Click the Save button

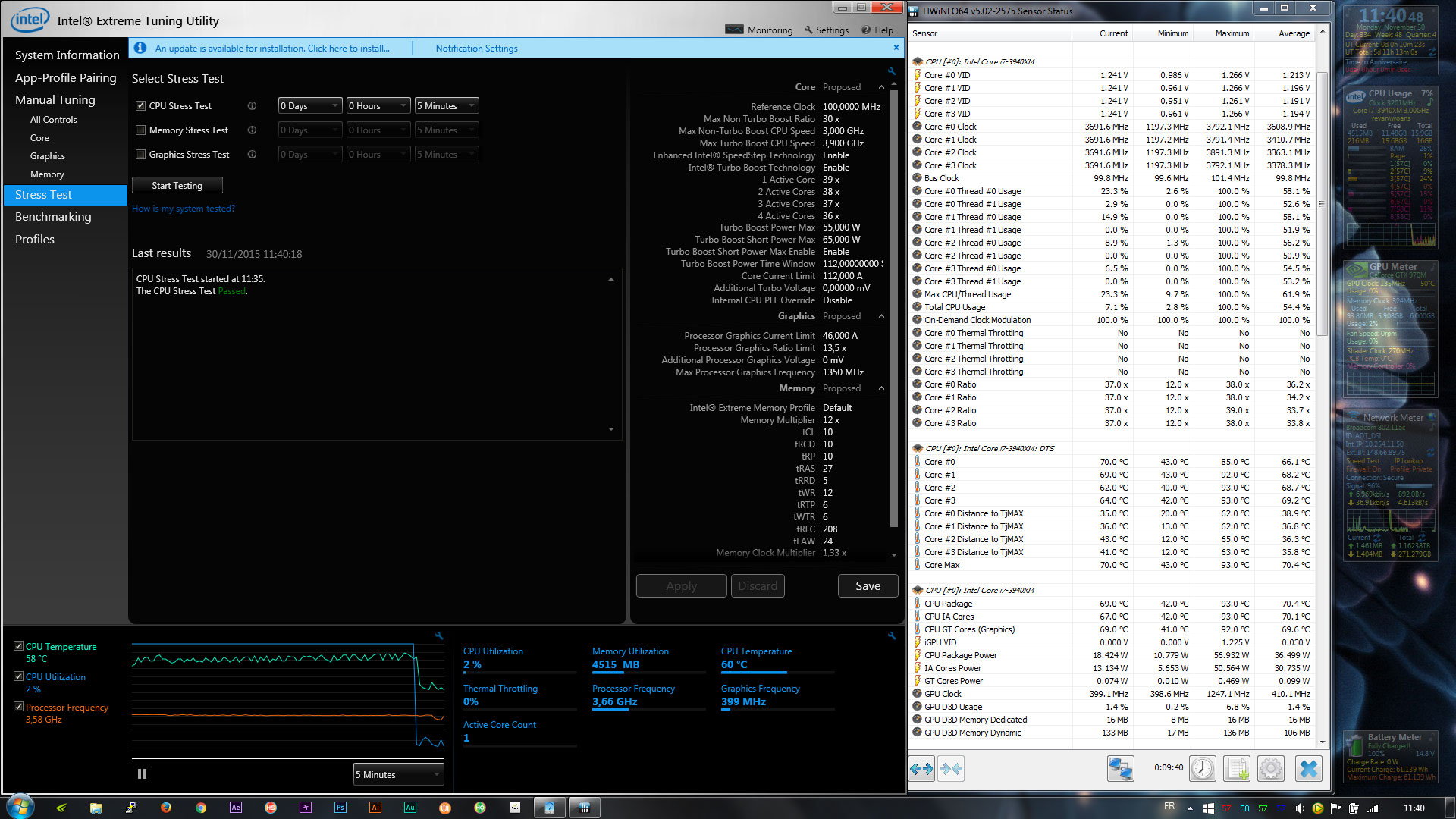coord(868,585)
